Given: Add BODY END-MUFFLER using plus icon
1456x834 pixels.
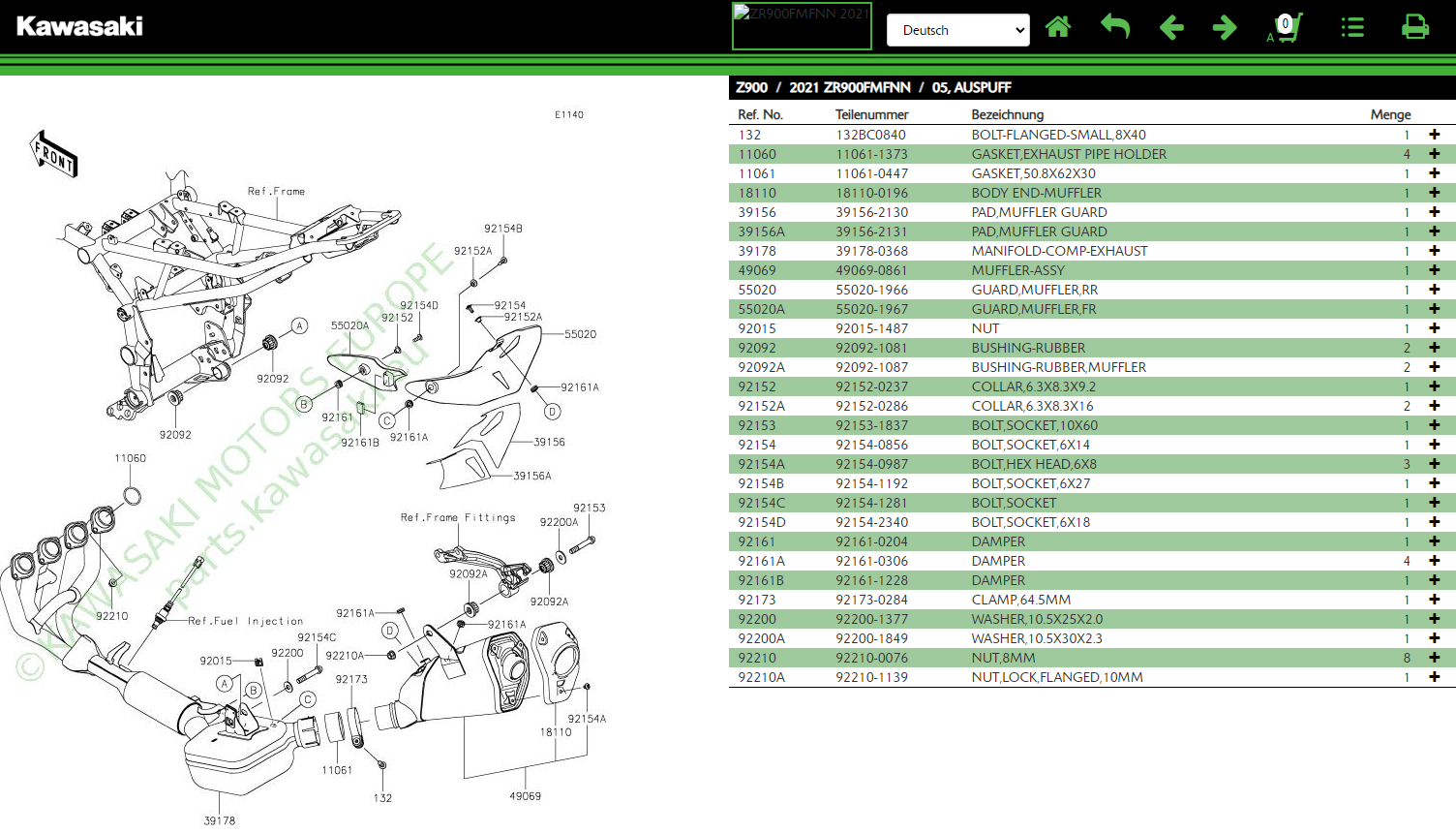Looking at the screenshot, I should point(1434,193).
